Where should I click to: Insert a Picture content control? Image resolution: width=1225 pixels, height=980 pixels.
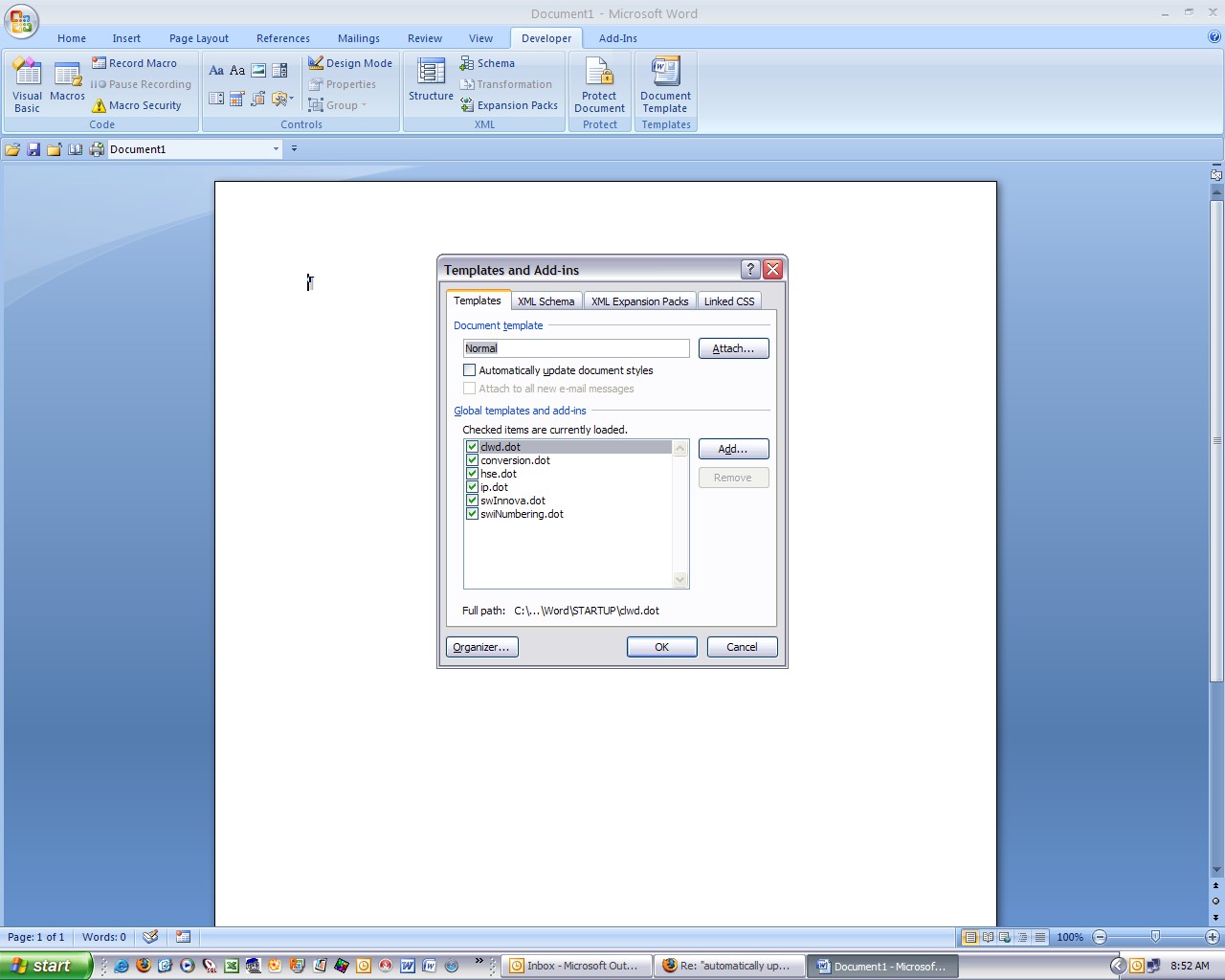pos(258,70)
